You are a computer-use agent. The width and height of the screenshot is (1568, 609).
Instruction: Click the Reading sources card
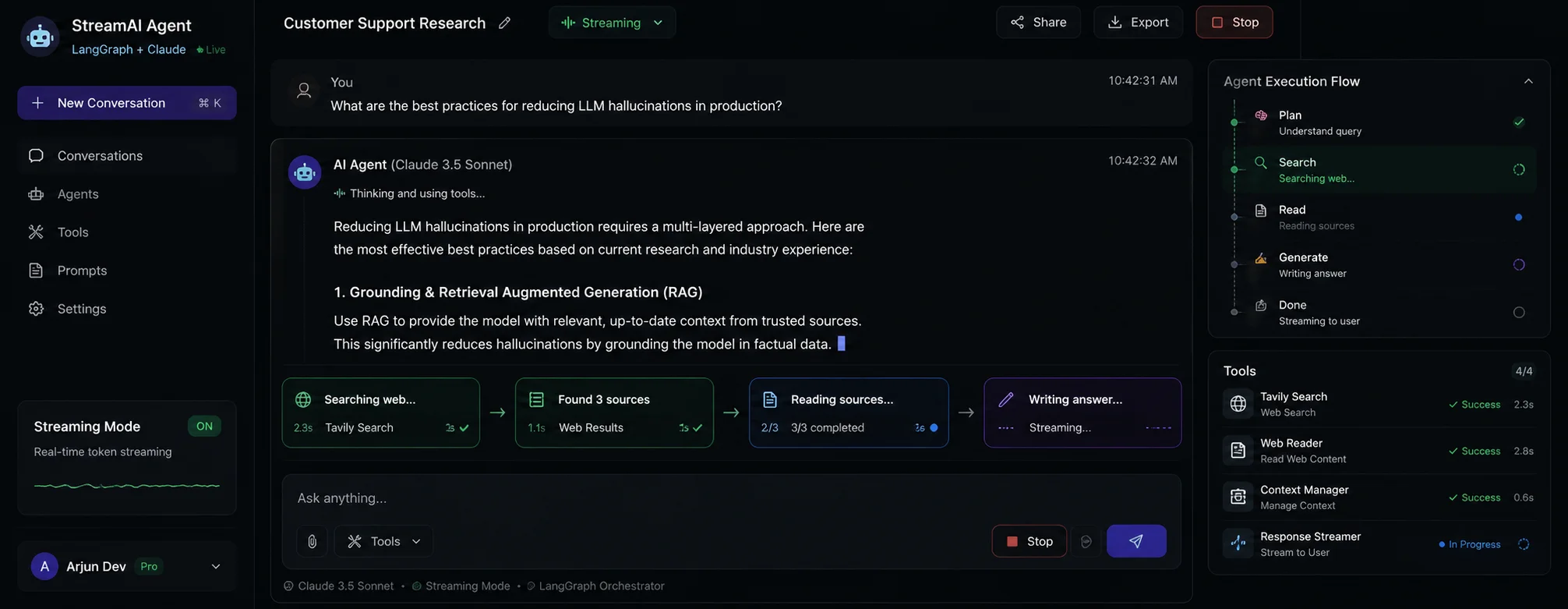(x=849, y=412)
